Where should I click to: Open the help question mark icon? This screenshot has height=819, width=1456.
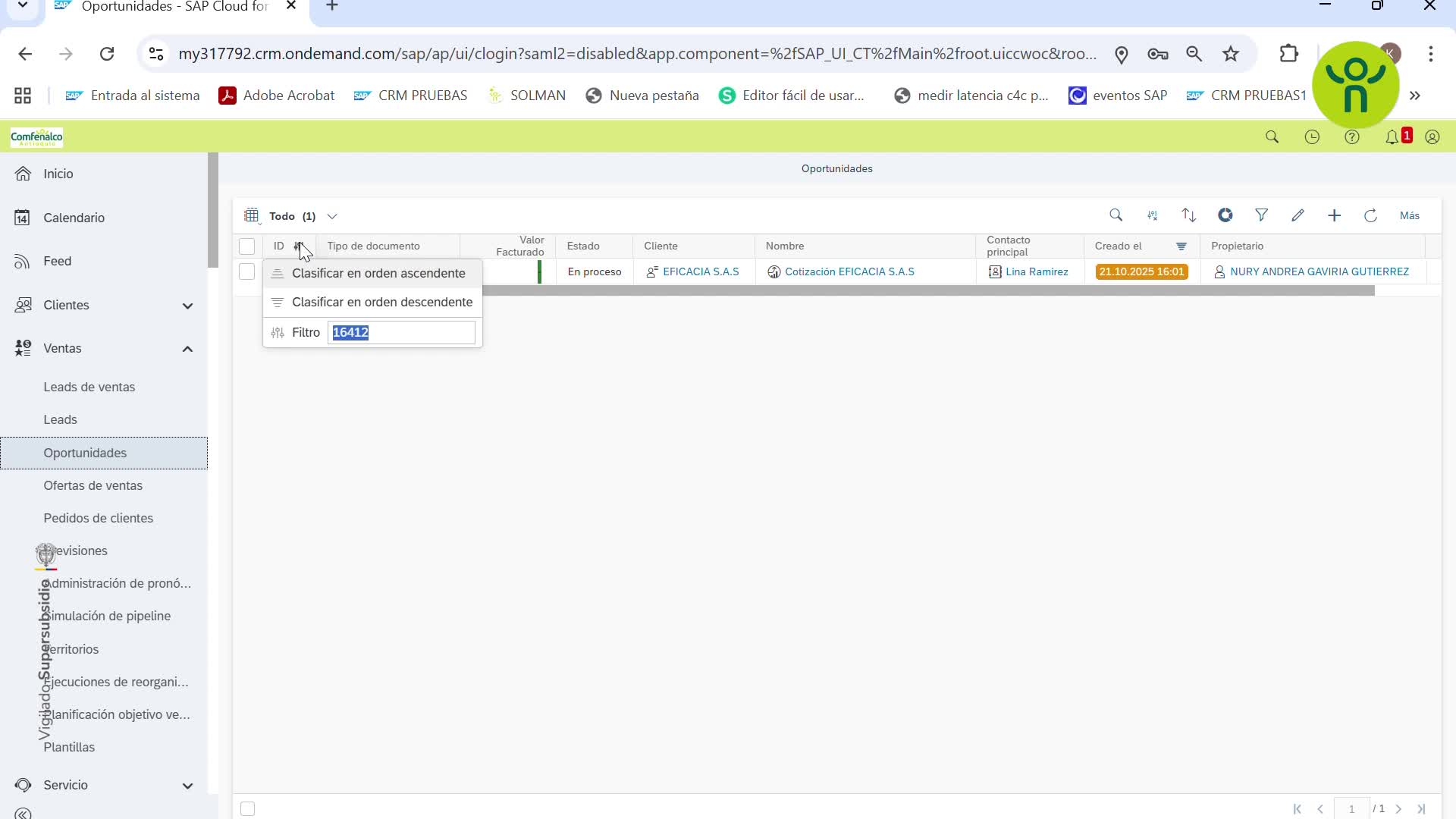[x=1351, y=137]
